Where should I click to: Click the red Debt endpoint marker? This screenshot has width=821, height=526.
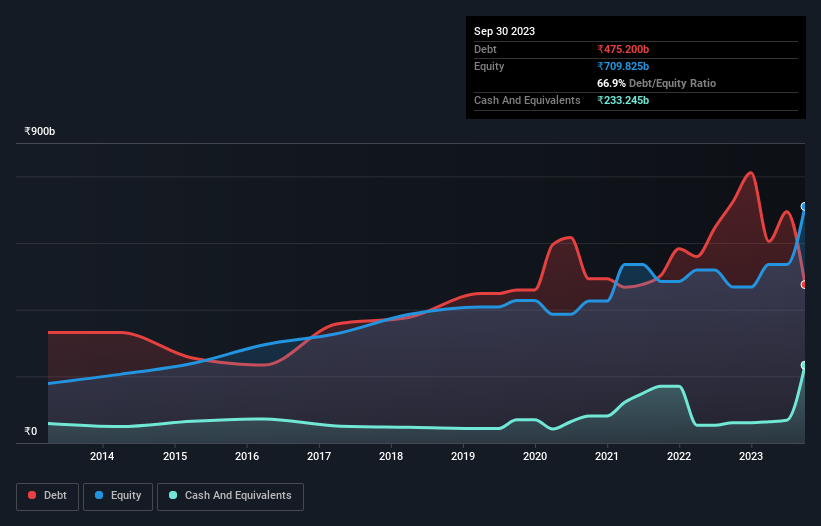(x=804, y=285)
